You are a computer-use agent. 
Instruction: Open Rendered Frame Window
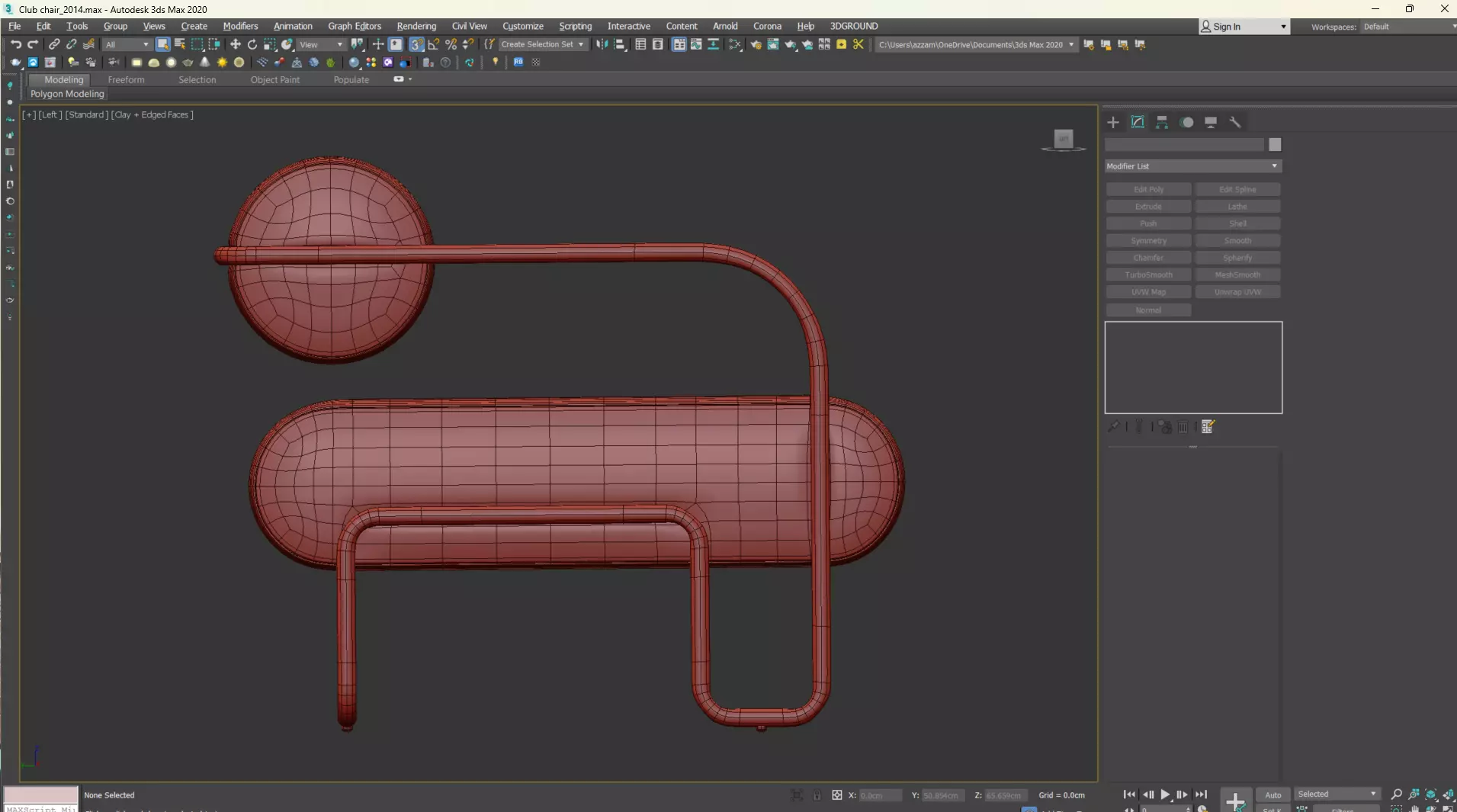[773, 44]
